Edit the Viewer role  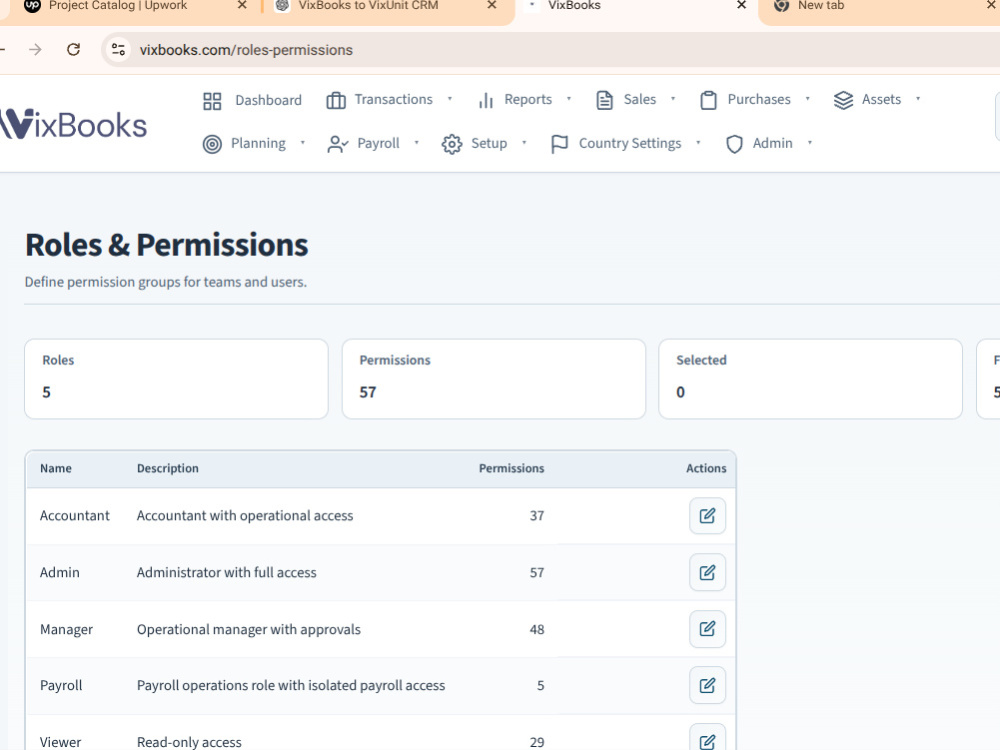707,740
